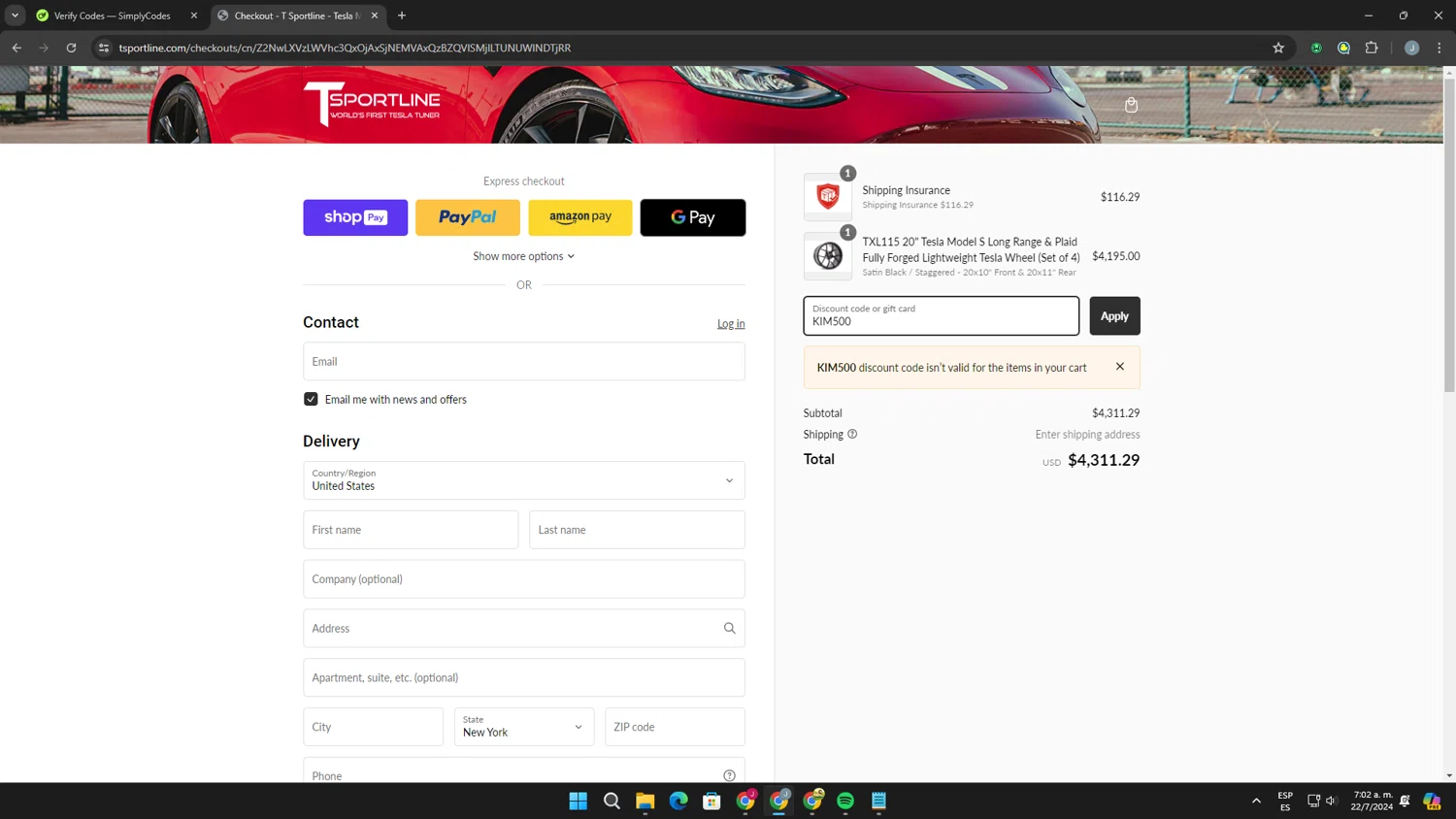Click the Last name field
The image size is (1456, 819).
(637, 530)
